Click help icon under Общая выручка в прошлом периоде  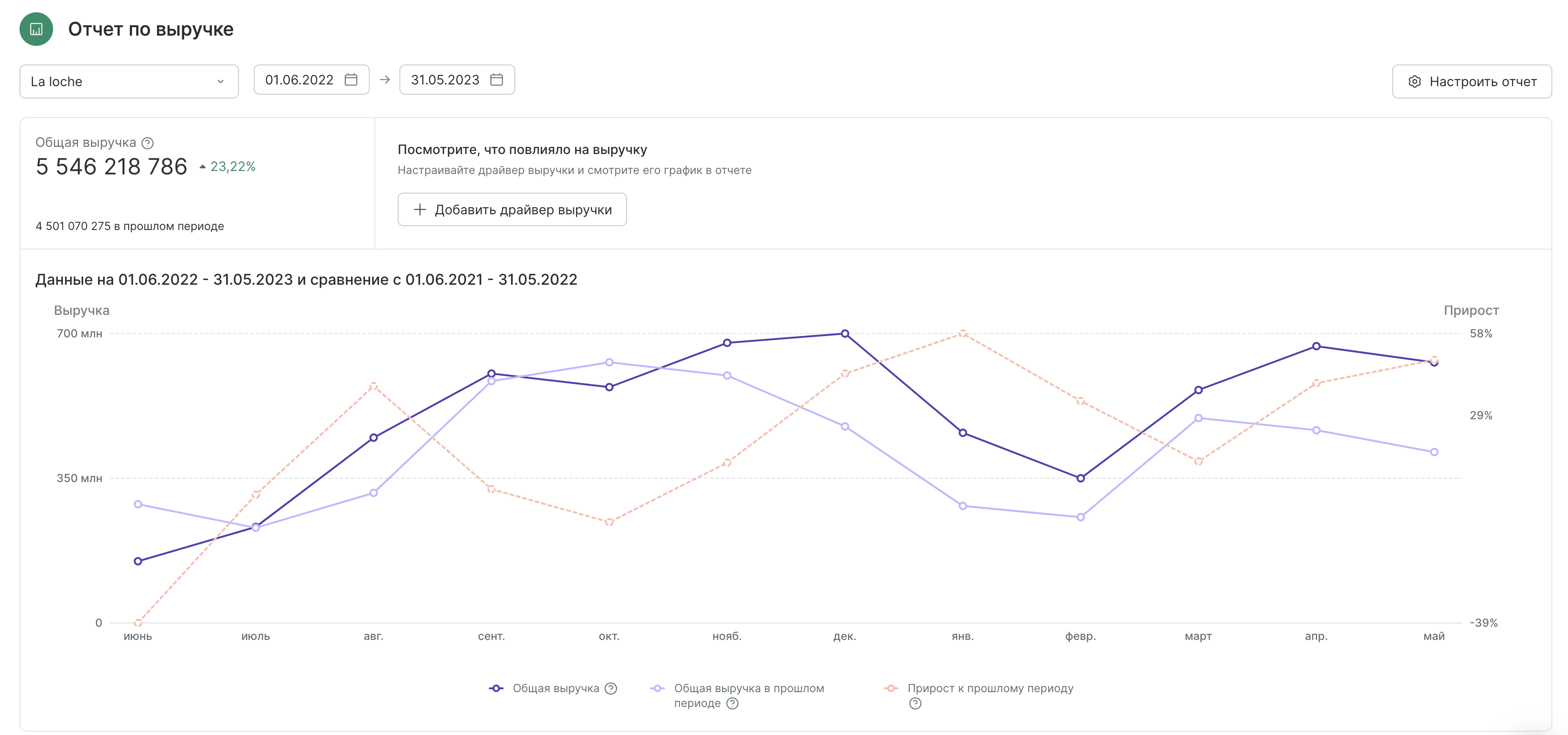click(732, 703)
